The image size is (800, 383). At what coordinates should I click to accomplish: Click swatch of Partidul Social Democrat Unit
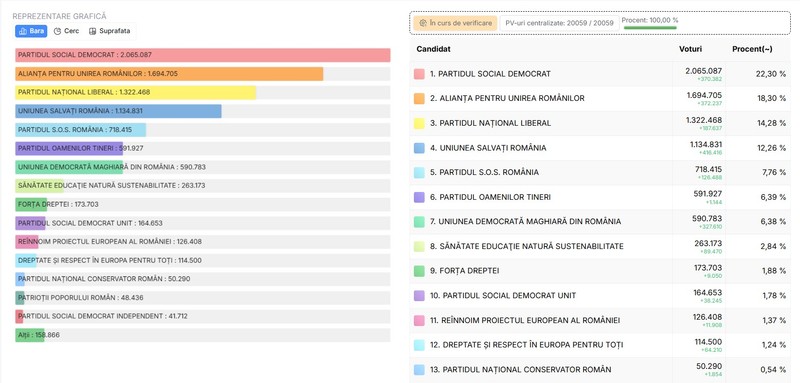tap(419, 296)
